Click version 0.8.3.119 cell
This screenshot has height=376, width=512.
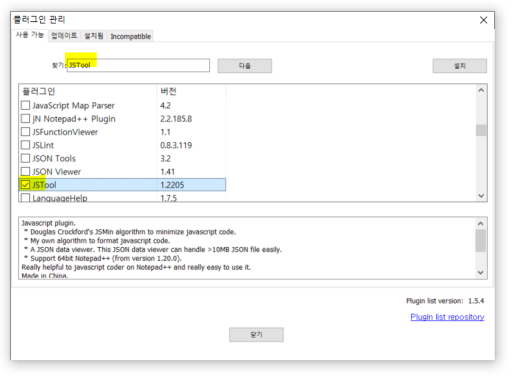pyautogui.click(x=176, y=145)
